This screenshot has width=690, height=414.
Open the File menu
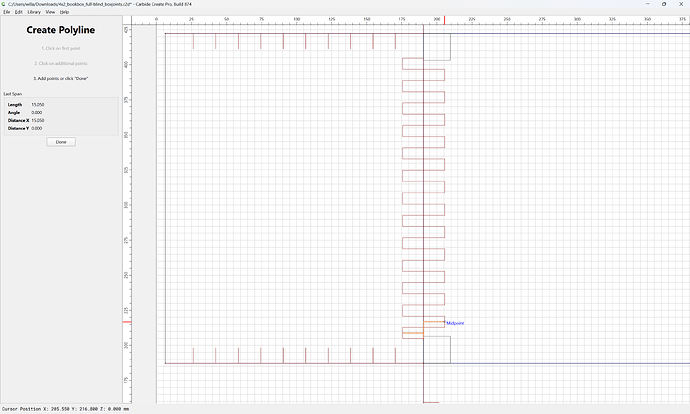tap(7, 12)
